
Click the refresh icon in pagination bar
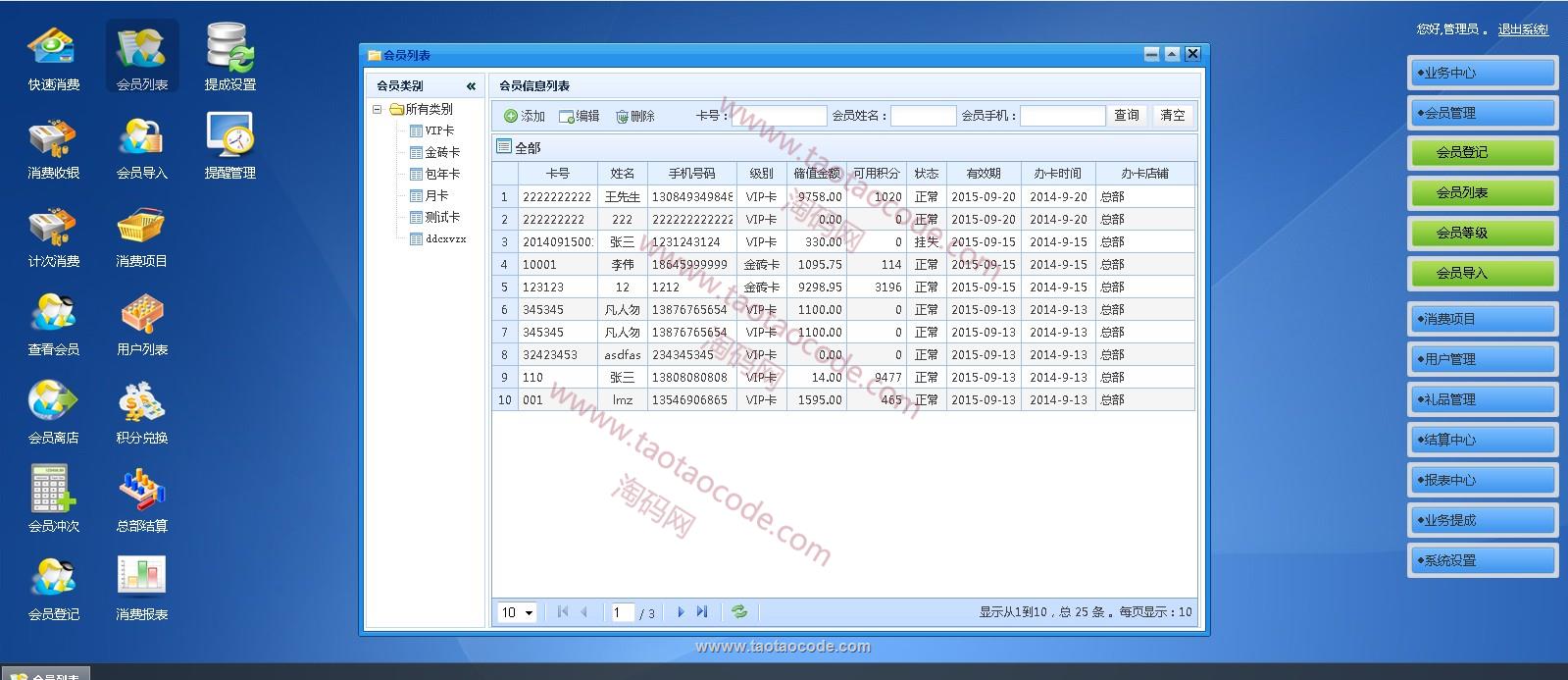coord(739,612)
